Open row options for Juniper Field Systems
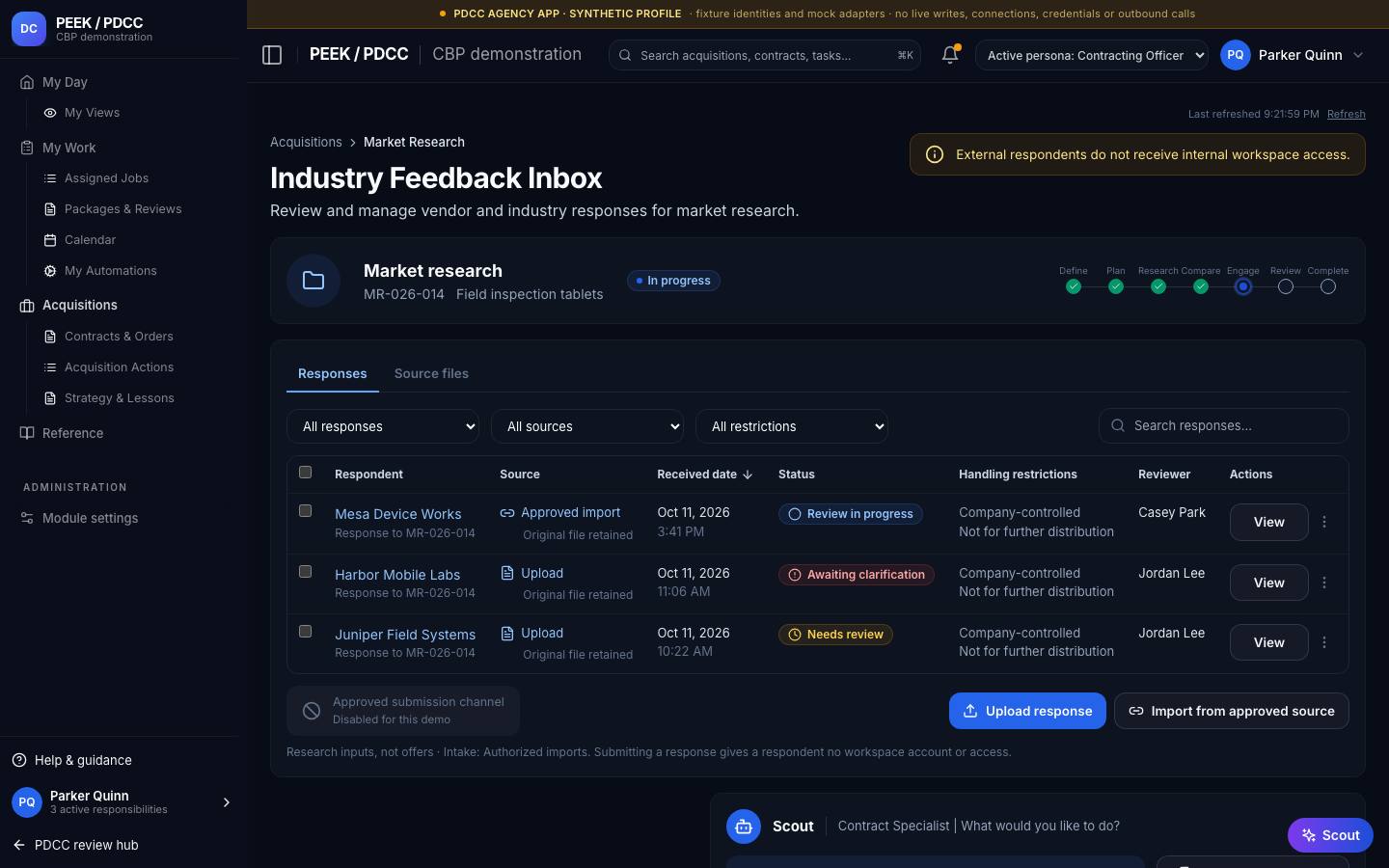 (x=1324, y=642)
